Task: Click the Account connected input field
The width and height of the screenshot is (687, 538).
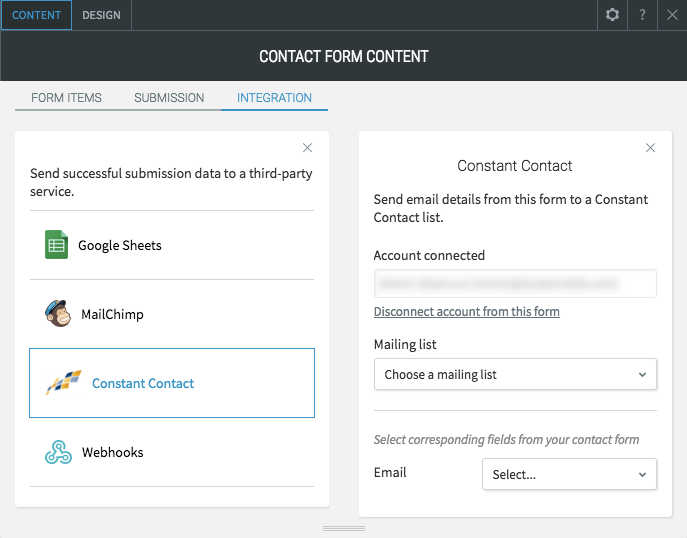Action: (x=515, y=283)
